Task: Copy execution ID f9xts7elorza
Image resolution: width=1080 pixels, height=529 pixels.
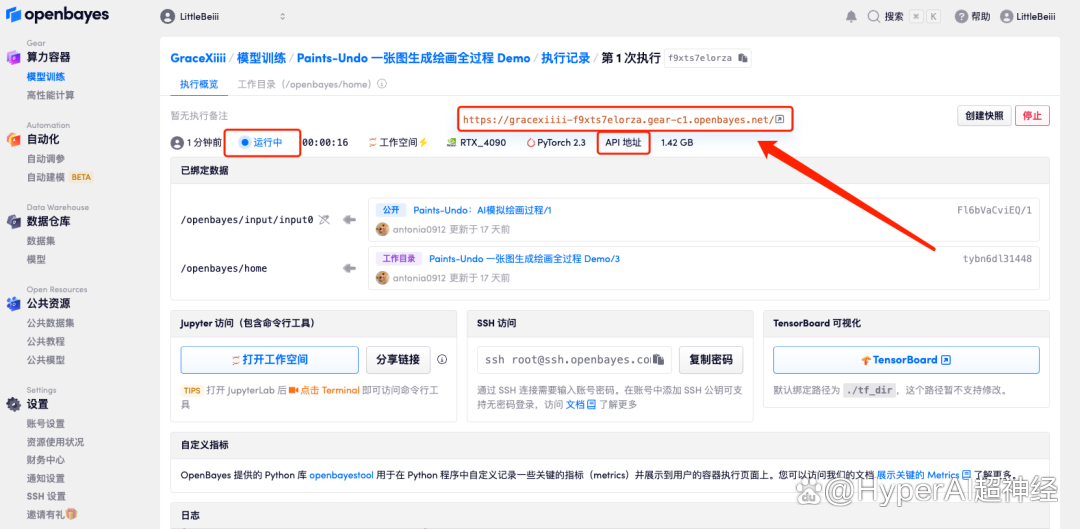Action: click(x=743, y=59)
